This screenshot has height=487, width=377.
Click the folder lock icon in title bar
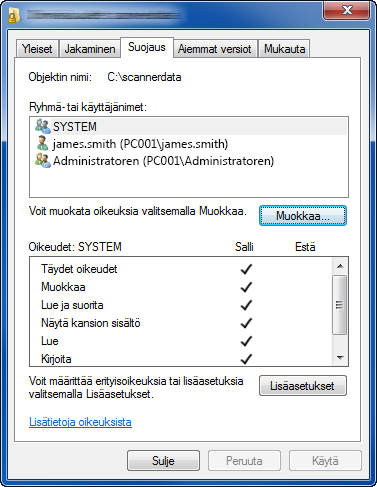point(14,15)
